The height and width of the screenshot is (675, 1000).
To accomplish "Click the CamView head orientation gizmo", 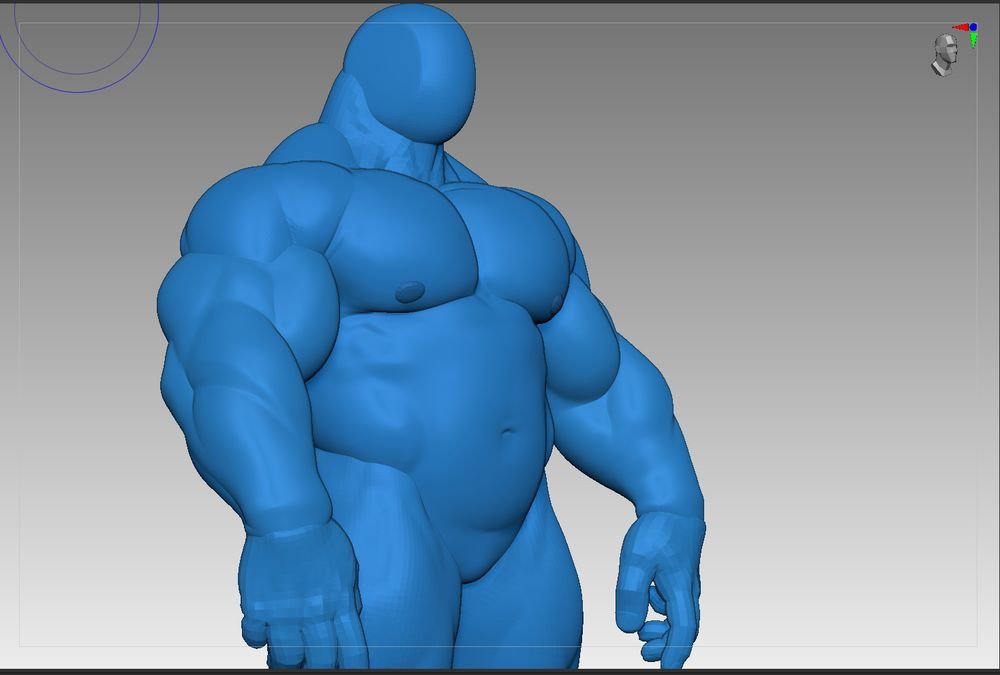I will pyautogui.click(x=945, y=55).
